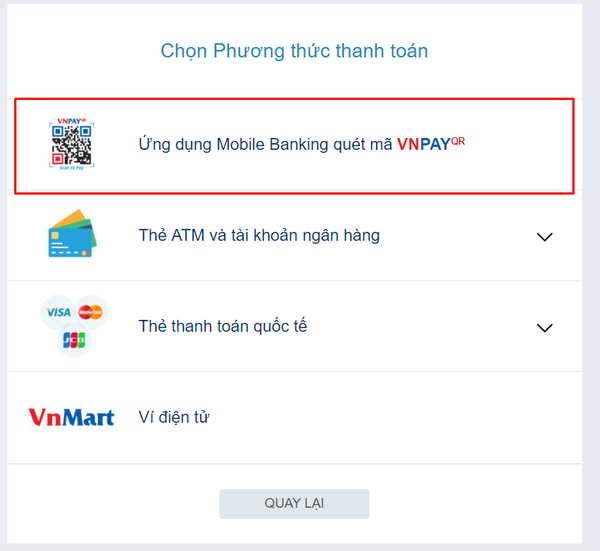The height and width of the screenshot is (551, 600).
Task: Select Mobile Banking VNPAY QR payment option
Action: tap(294, 146)
